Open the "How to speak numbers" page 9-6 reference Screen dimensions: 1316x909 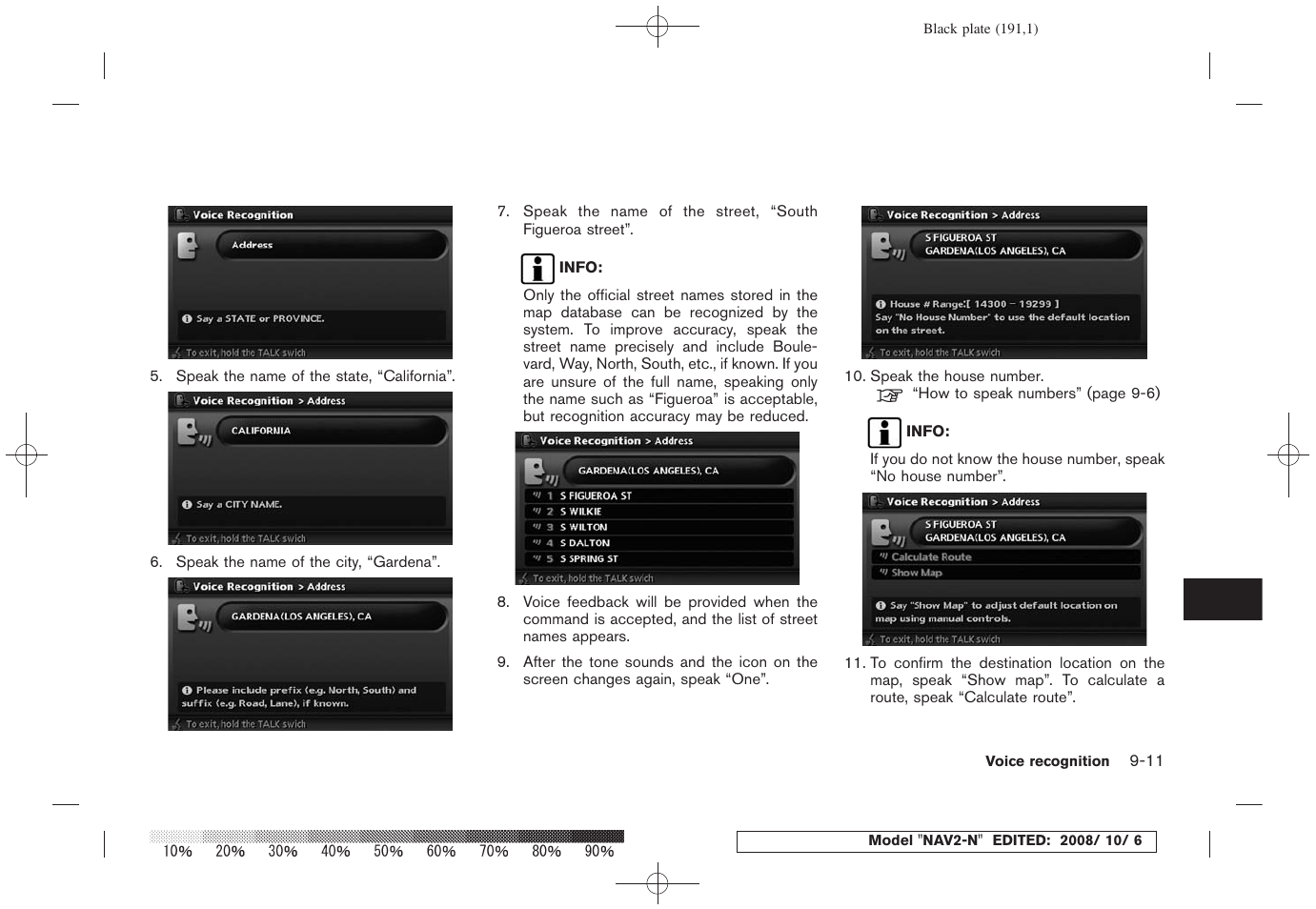pyautogui.click(x=1036, y=394)
